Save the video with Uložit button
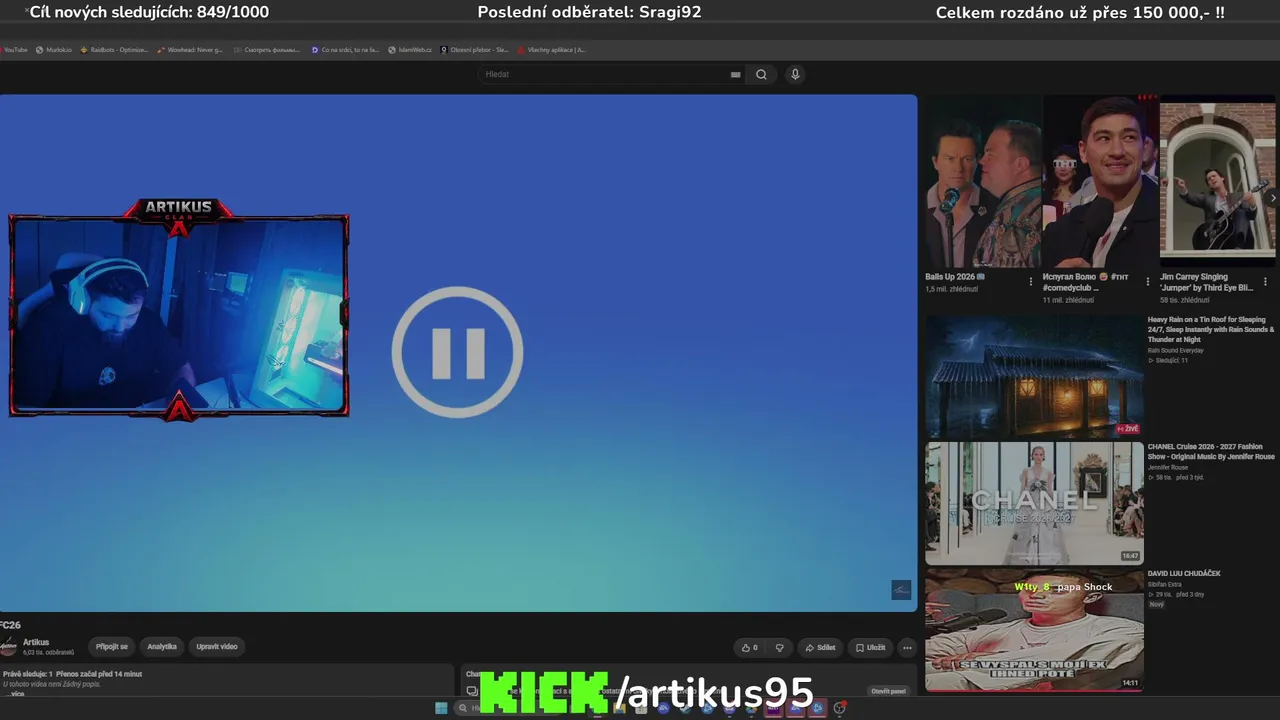 [x=870, y=648]
